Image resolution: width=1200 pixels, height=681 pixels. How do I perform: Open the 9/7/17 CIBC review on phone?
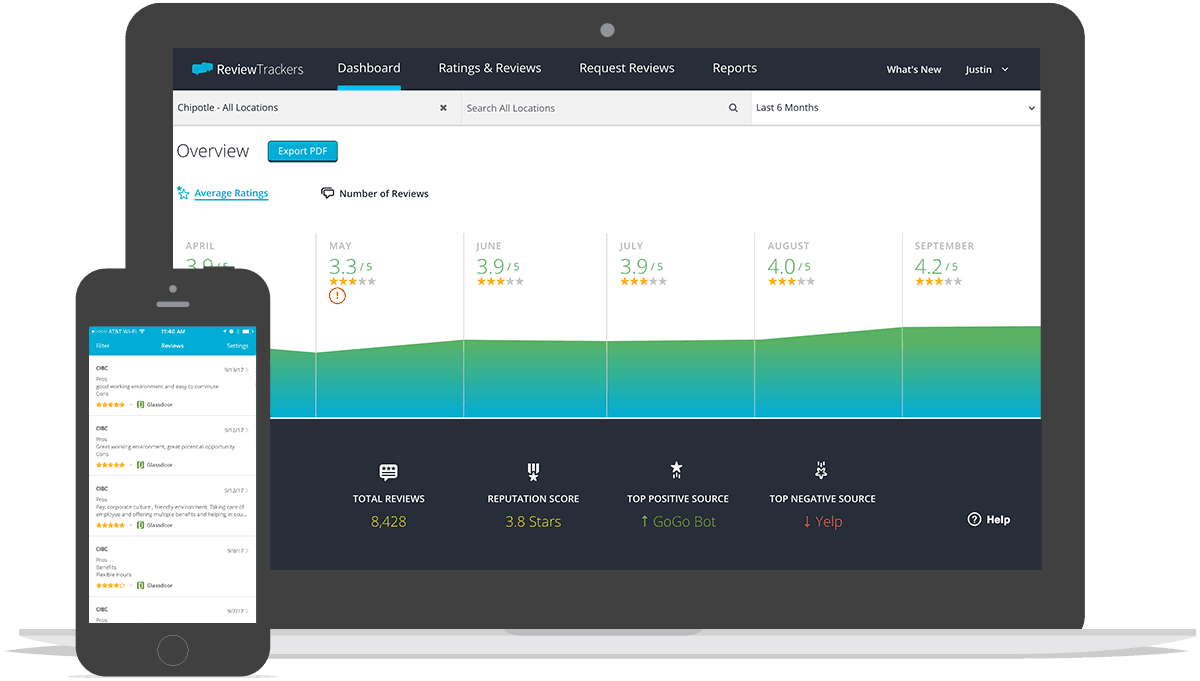click(172, 610)
